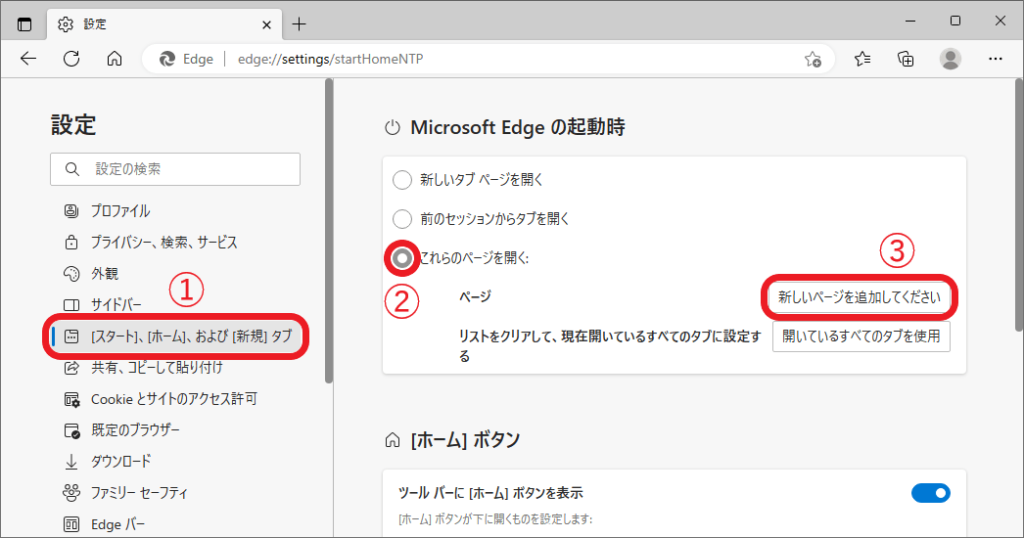This screenshot has height=538, width=1024.
Task: Toggle ツール バーに [ホーム] ボタンを表示 switch
Action: 931,493
